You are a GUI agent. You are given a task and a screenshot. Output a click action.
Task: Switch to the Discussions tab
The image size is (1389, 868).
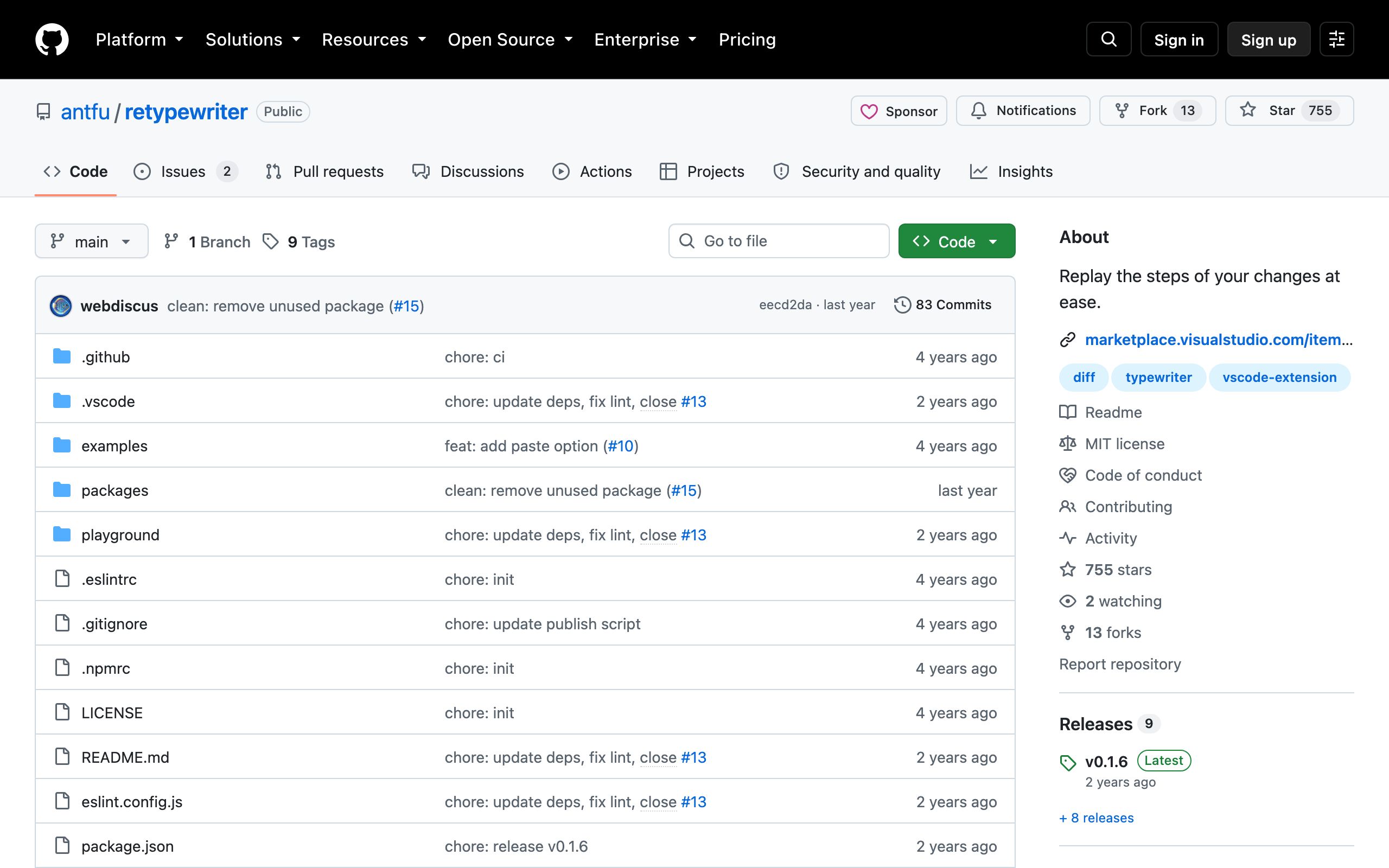(468, 171)
